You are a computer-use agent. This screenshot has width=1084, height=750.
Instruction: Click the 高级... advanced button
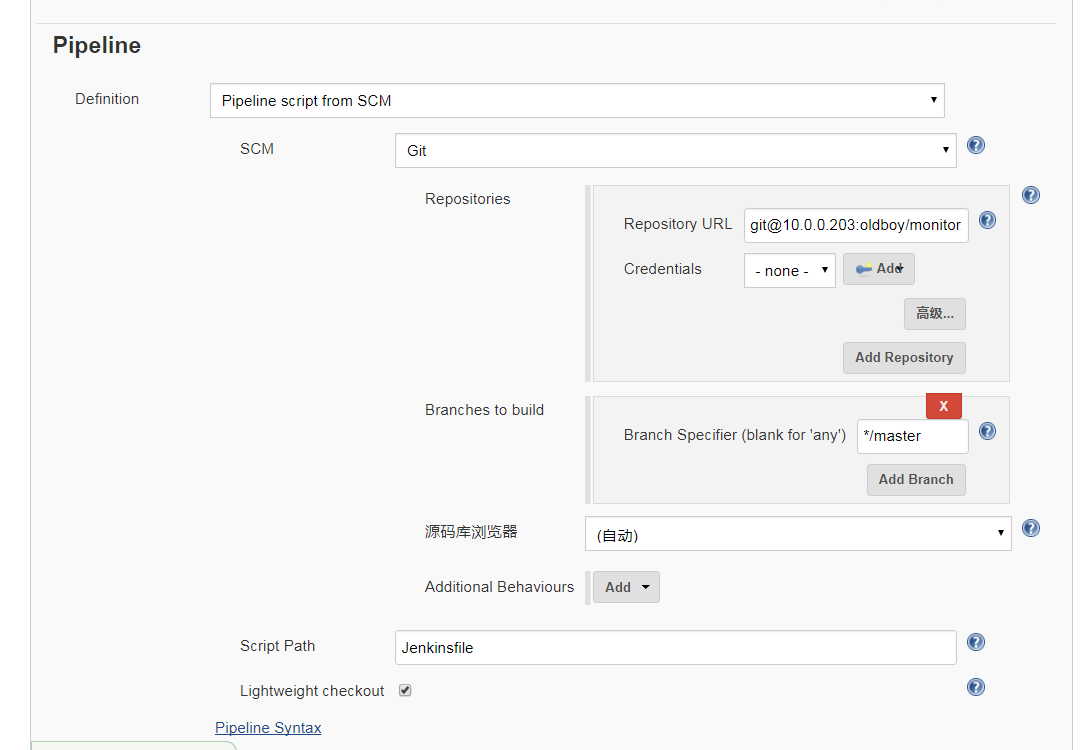(934, 314)
